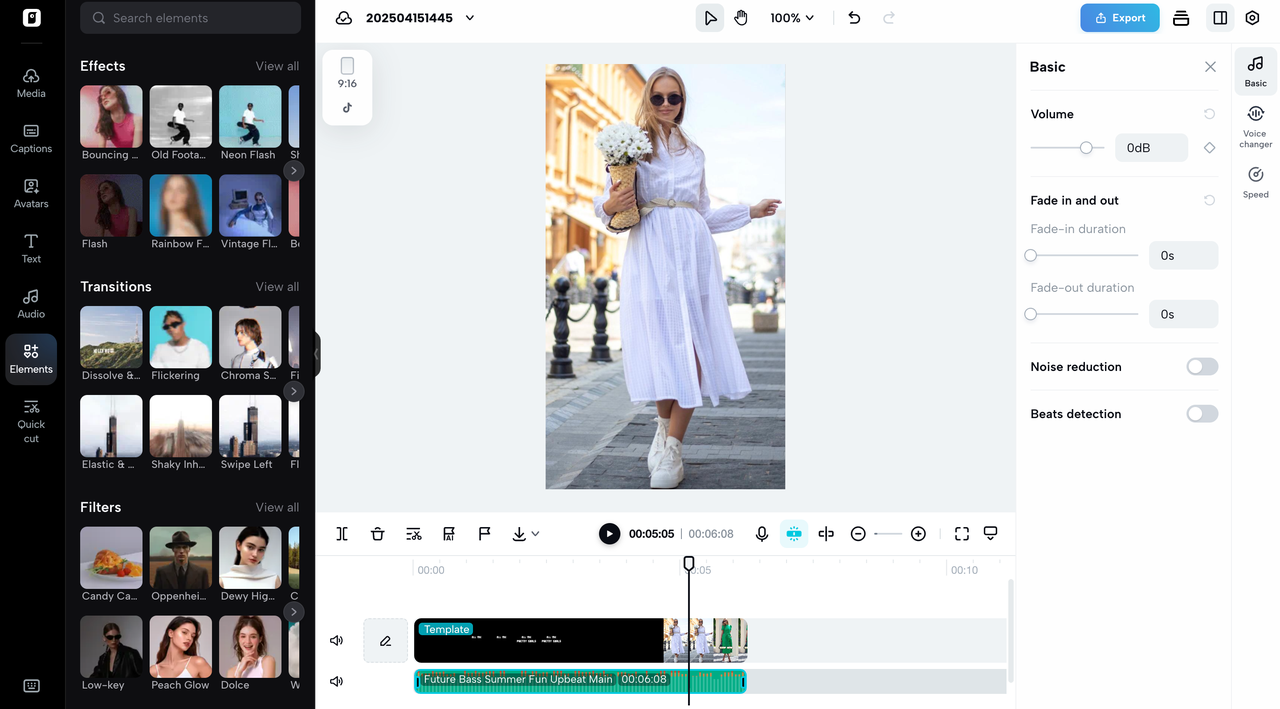1280x709 pixels.
Task: Undo the last action
Action: (x=854, y=18)
